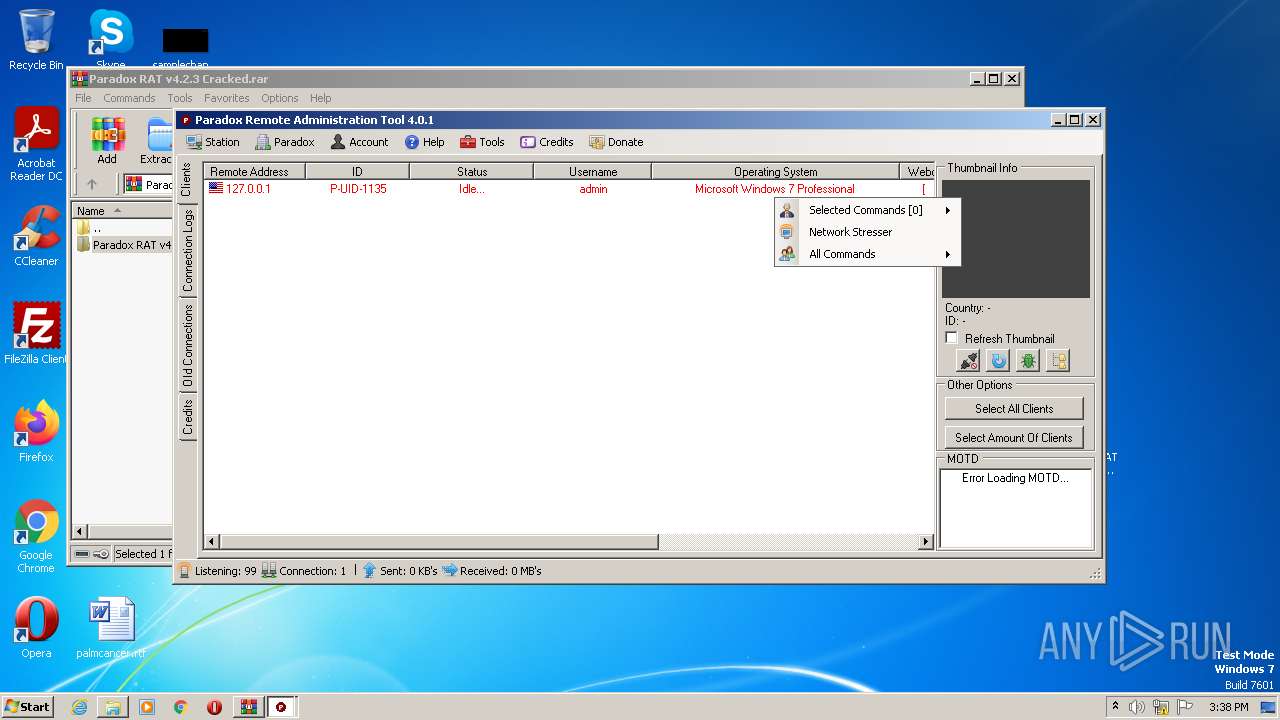Image resolution: width=1280 pixels, height=720 pixels.
Task: Sort by the ID column header
Action: (x=357, y=172)
